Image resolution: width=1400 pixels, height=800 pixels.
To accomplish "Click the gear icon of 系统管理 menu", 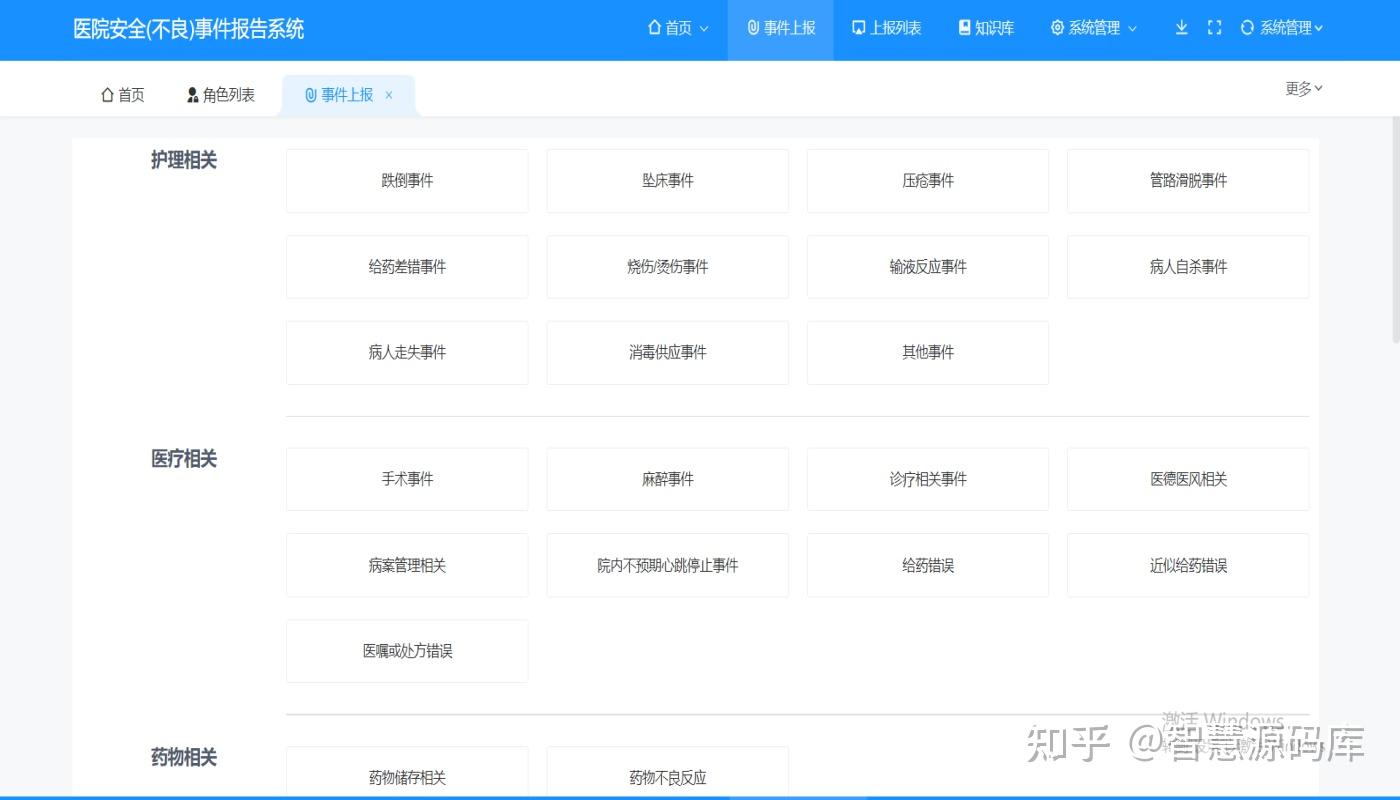I will 1057,28.
